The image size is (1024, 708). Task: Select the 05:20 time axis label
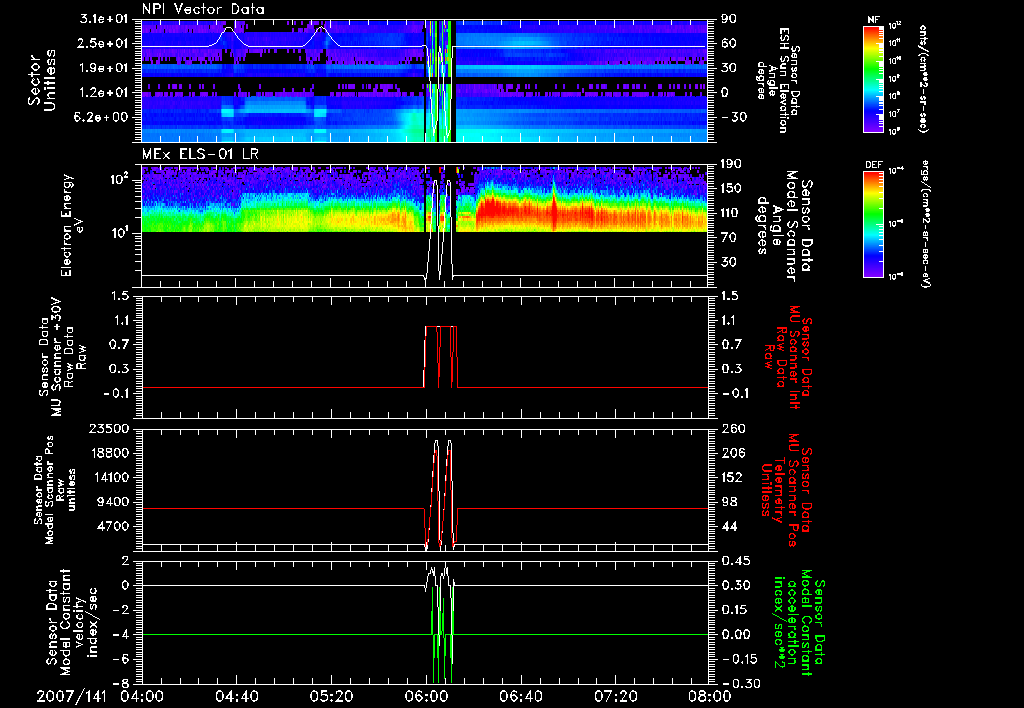tap(331, 694)
